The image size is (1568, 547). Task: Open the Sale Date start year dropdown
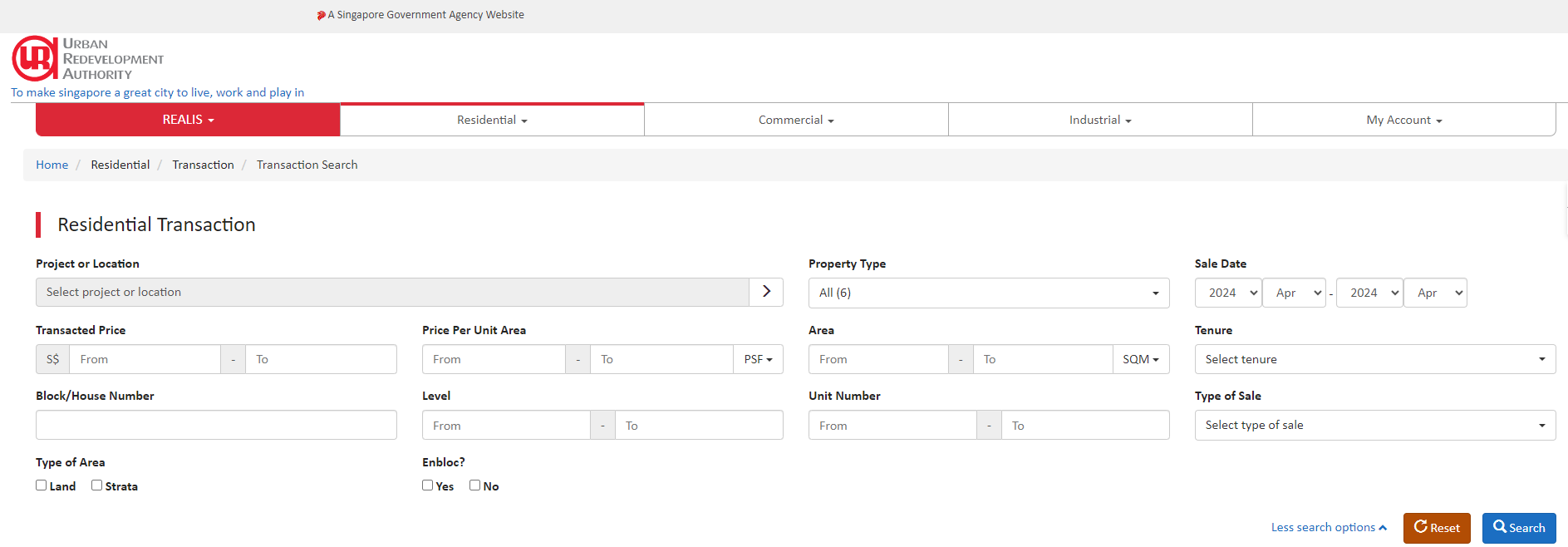1228,293
